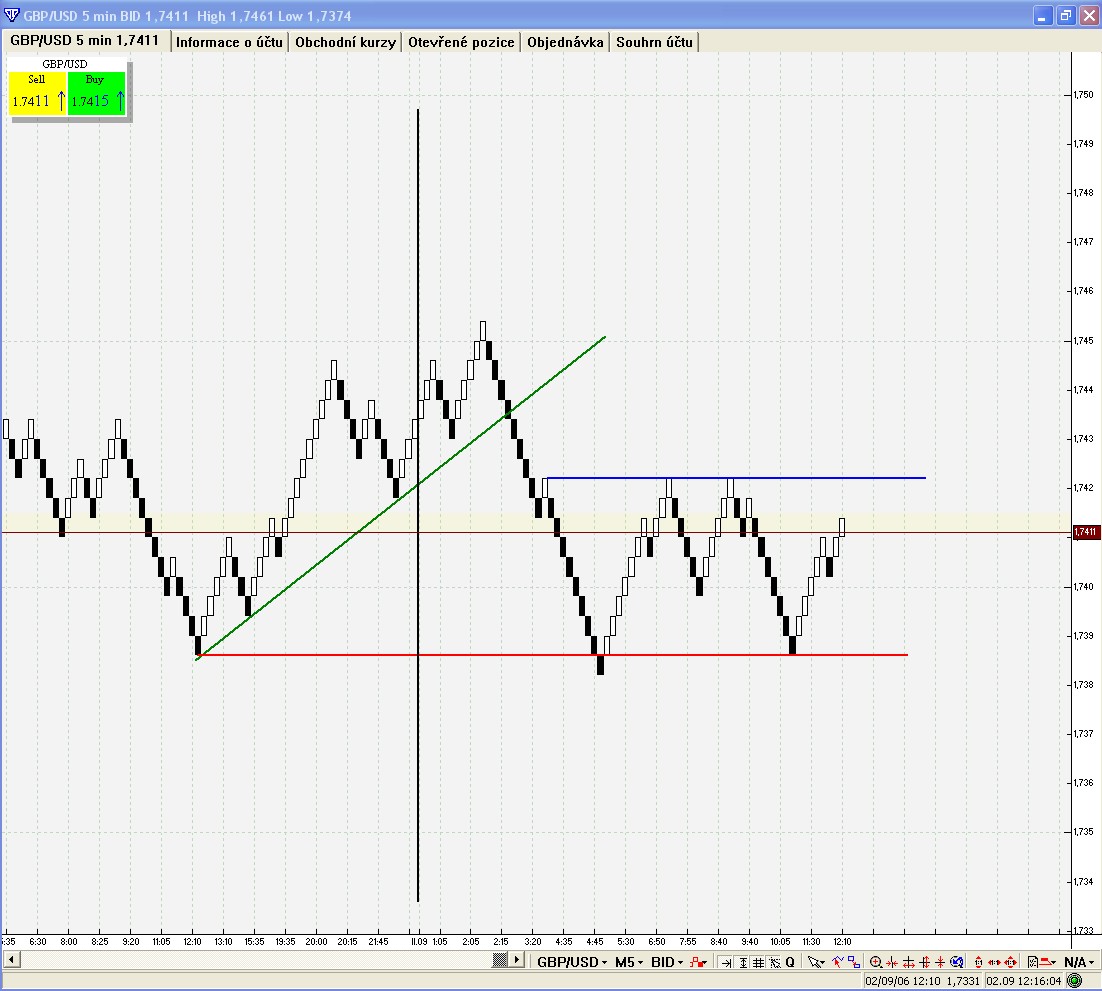Select the blue horizontal resistance line
This screenshot has height=991, width=1102.
point(736,478)
